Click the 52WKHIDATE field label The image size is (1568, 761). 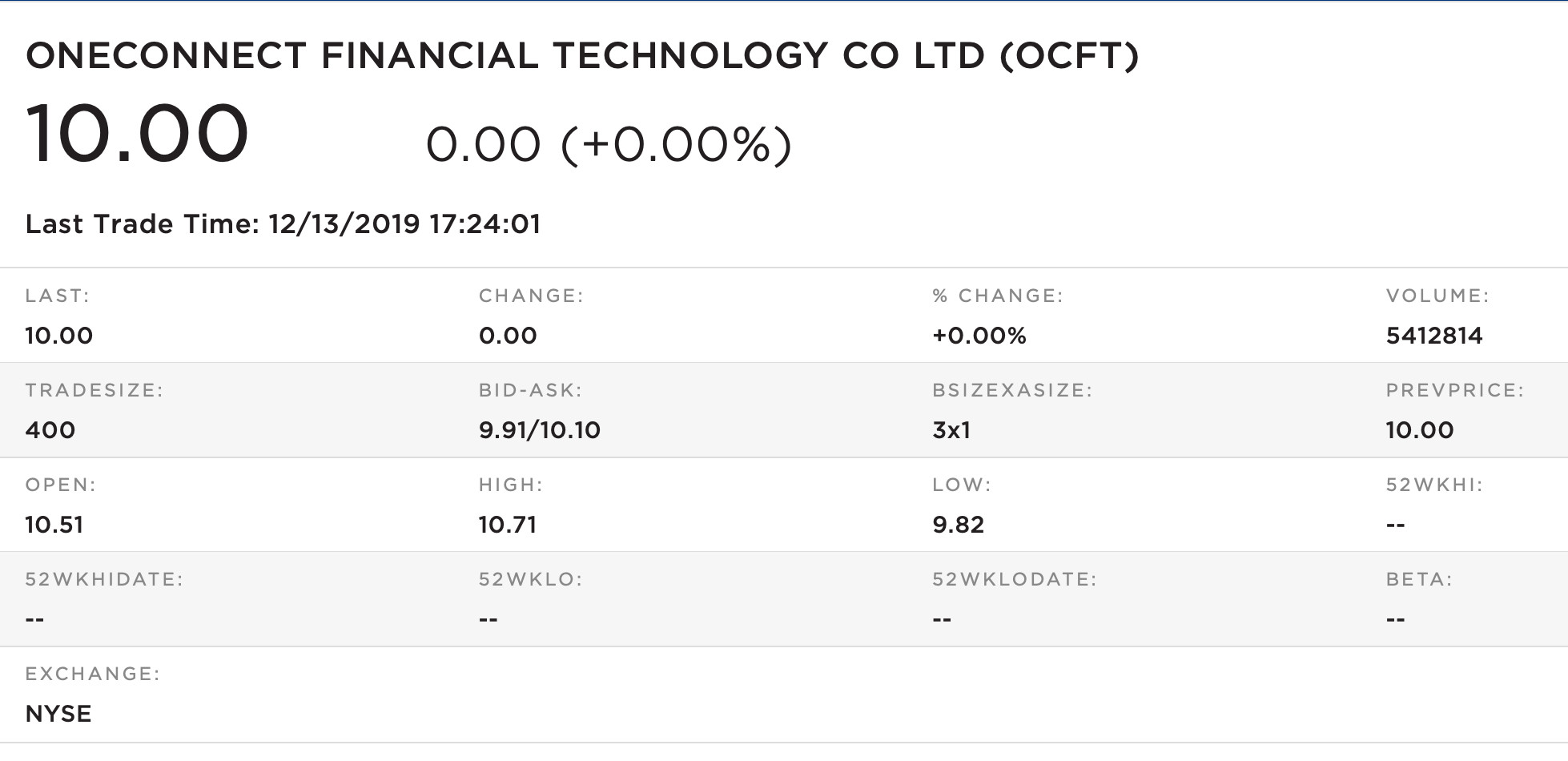tap(104, 580)
